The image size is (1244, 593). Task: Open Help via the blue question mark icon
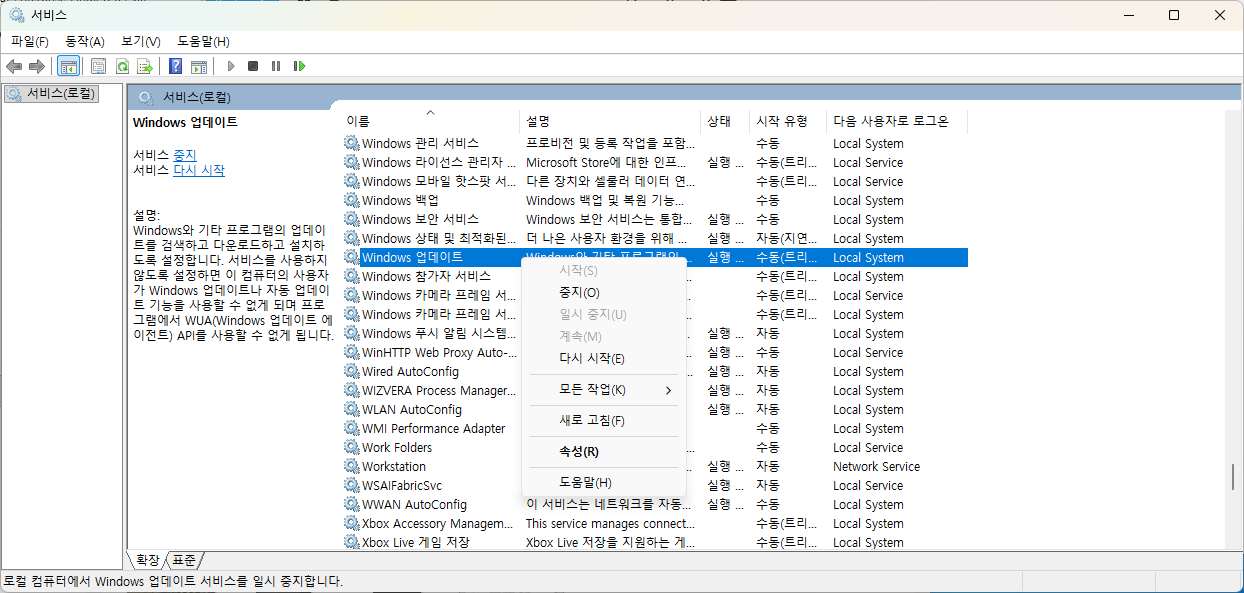point(175,66)
